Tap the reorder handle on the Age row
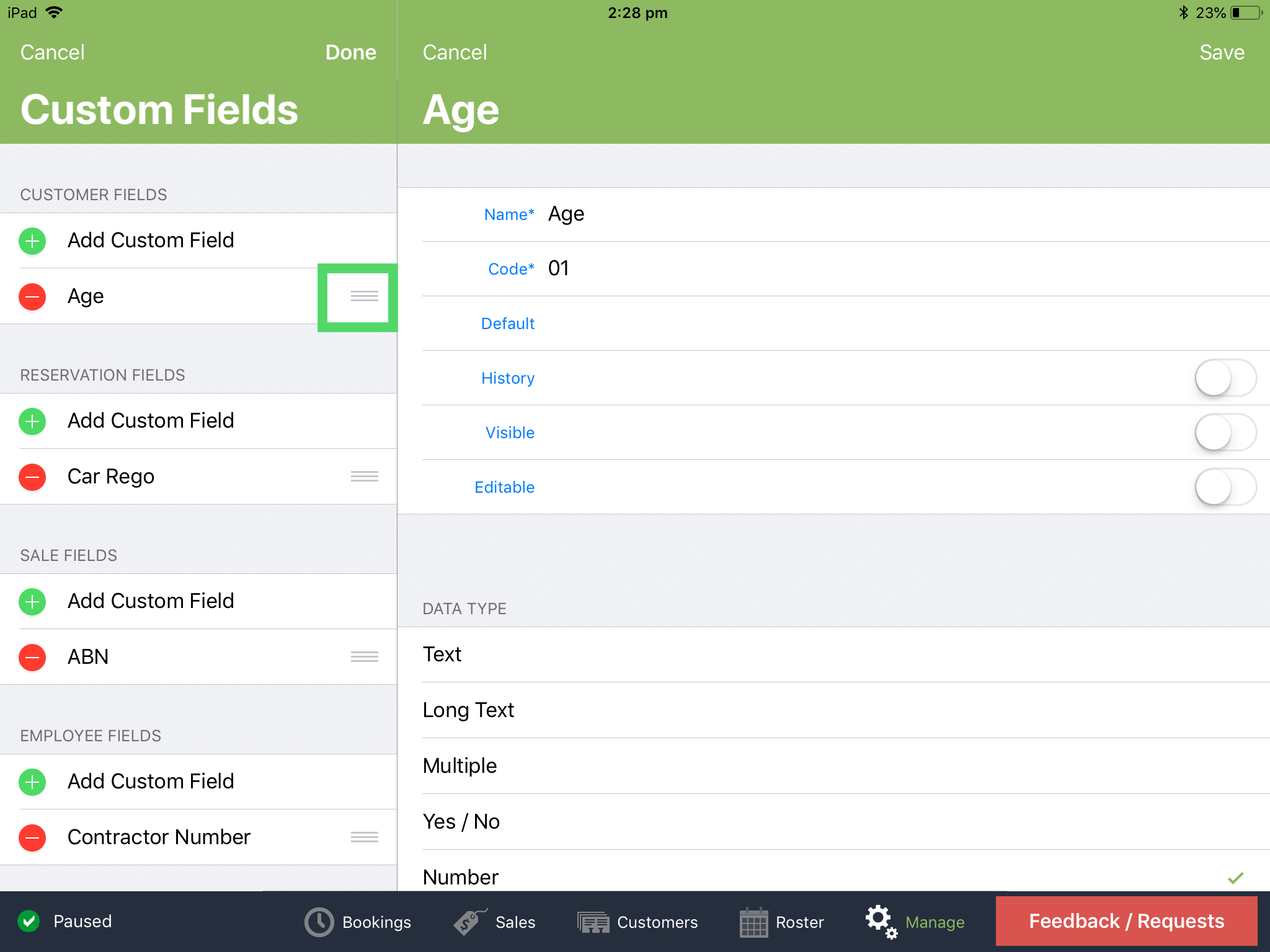 [364, 296]
